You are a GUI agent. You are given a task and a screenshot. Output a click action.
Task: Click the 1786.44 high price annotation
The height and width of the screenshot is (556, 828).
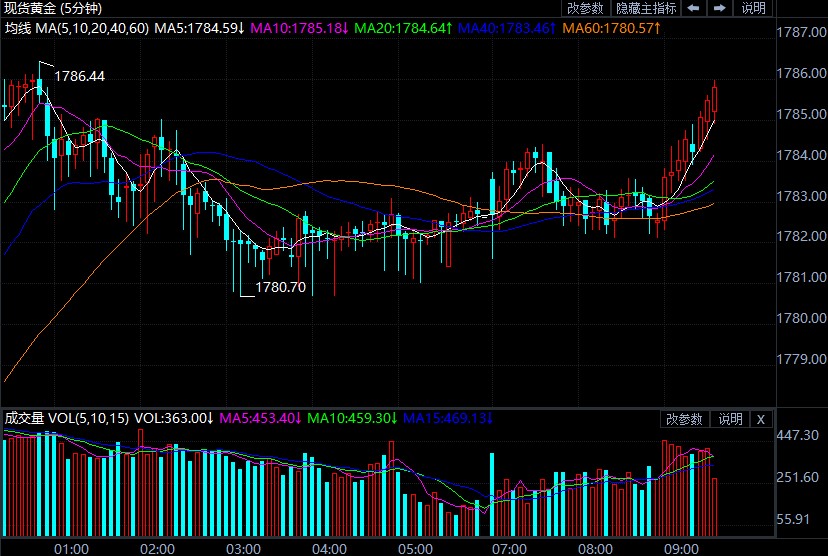(79, 76)
